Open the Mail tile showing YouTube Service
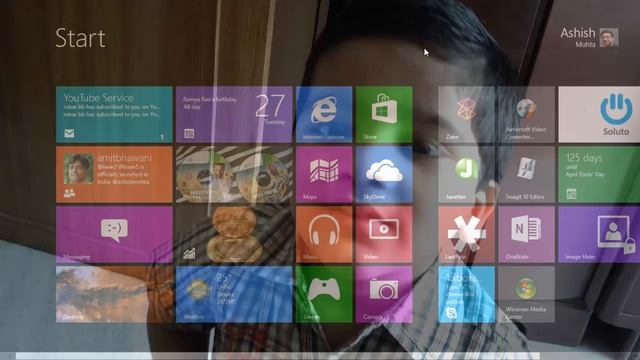This screenshot has height=360, width=640. [114, 114]
